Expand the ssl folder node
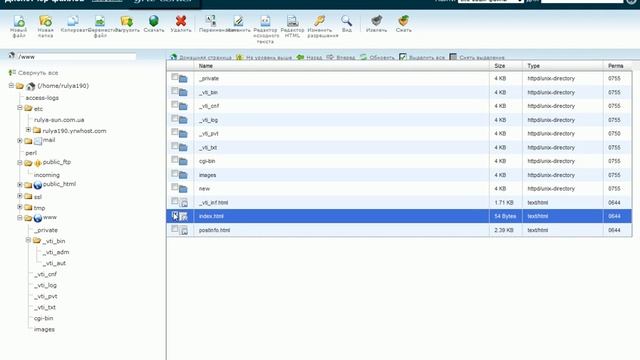 click(x=20, y=196)
